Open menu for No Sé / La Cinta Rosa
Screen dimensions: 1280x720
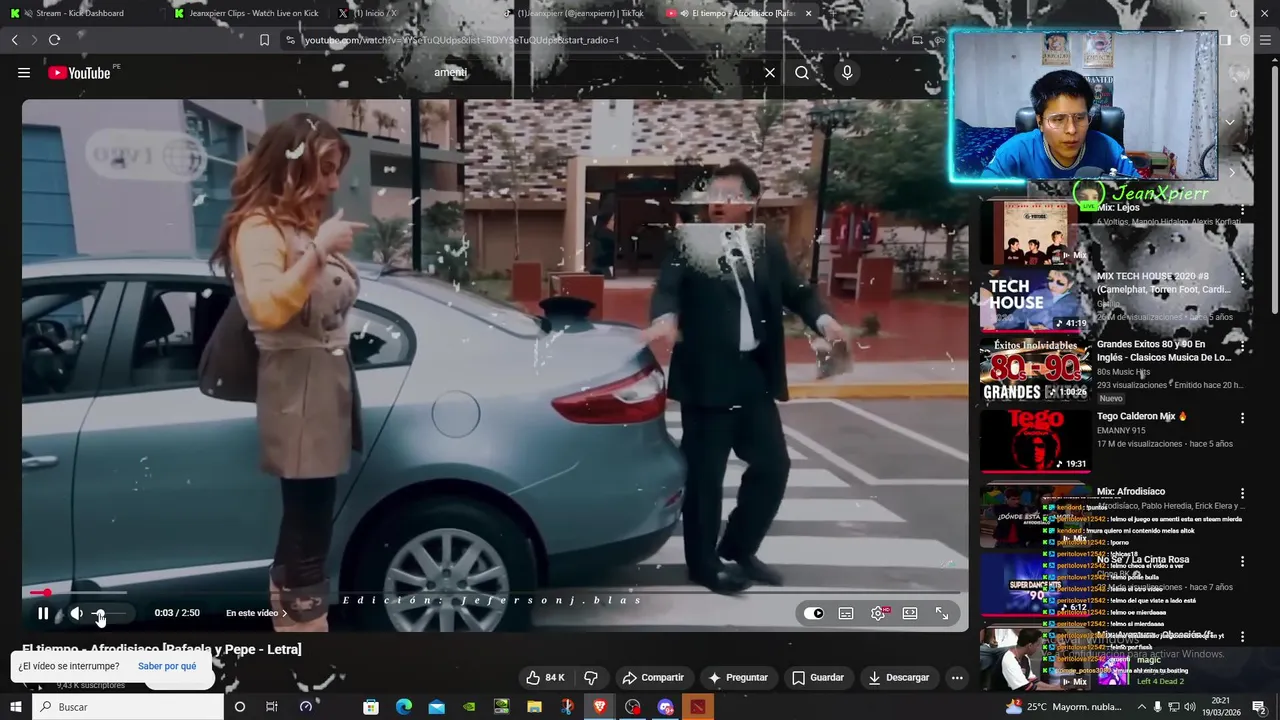[1242, 561]
